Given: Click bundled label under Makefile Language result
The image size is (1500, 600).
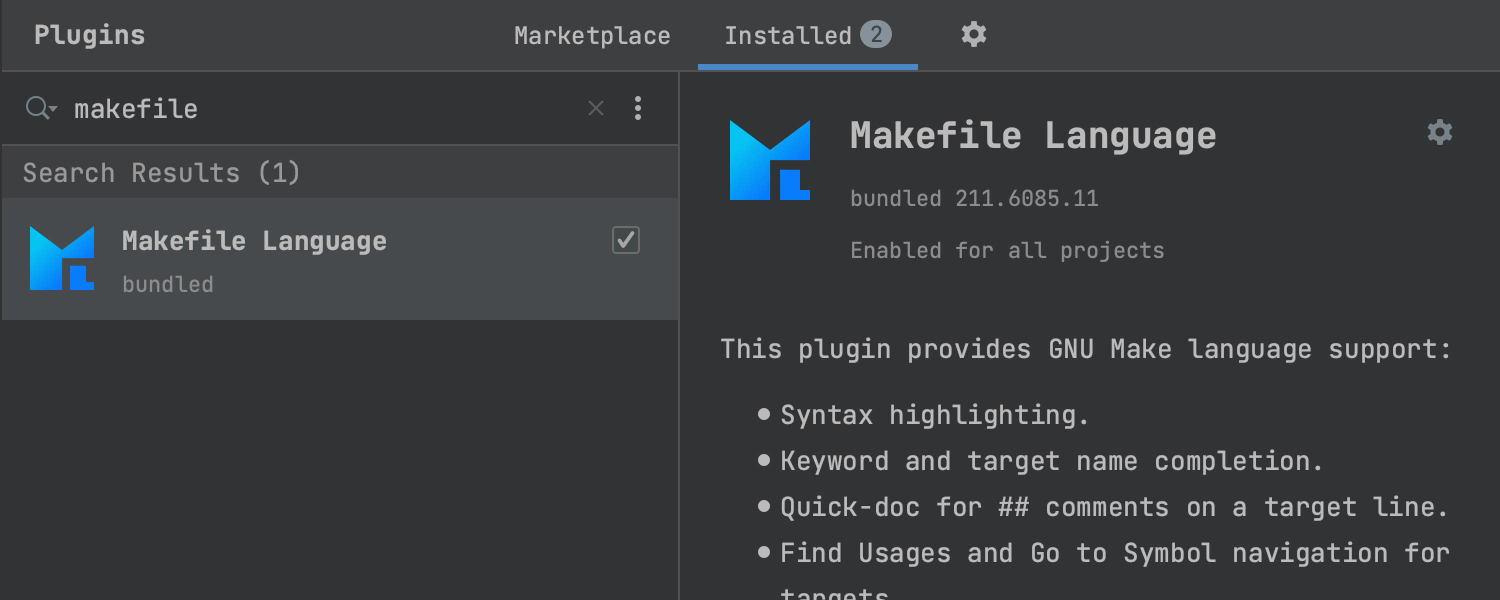Looking at the screenshot, I should [x=168, y=284].
